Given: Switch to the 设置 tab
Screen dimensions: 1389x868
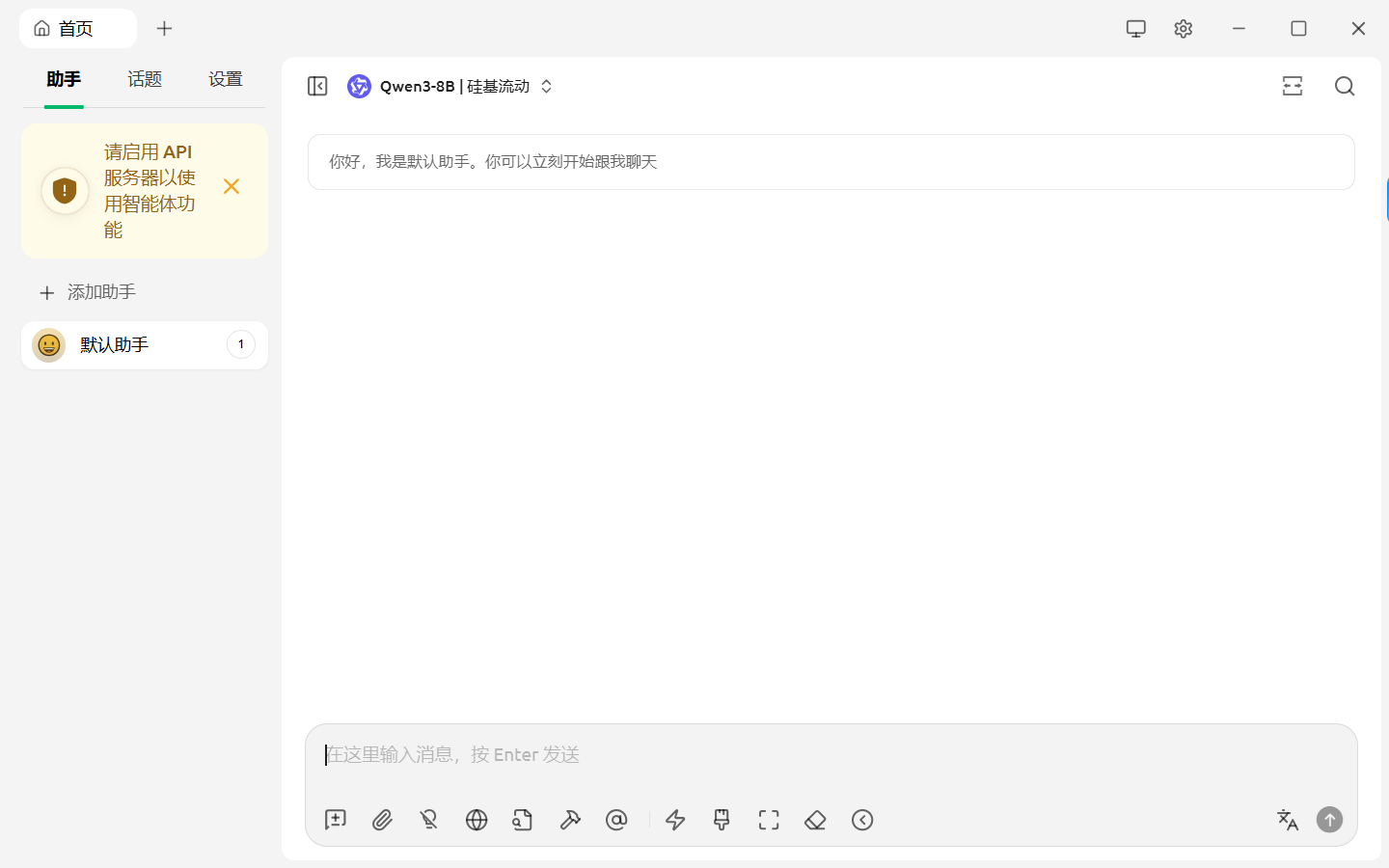Looking at the screenshot, I should pos(226,79).
